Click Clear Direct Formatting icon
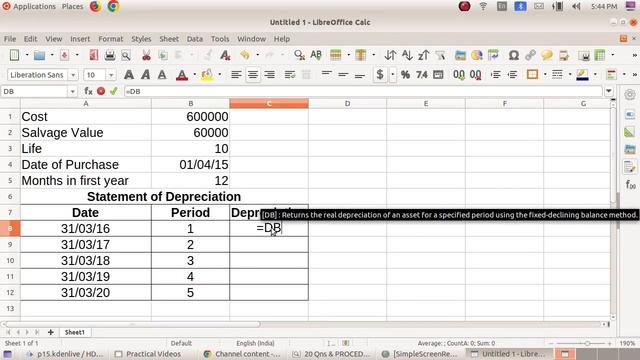Viewport: 640px width, 360px height. [x=225, y=55]
